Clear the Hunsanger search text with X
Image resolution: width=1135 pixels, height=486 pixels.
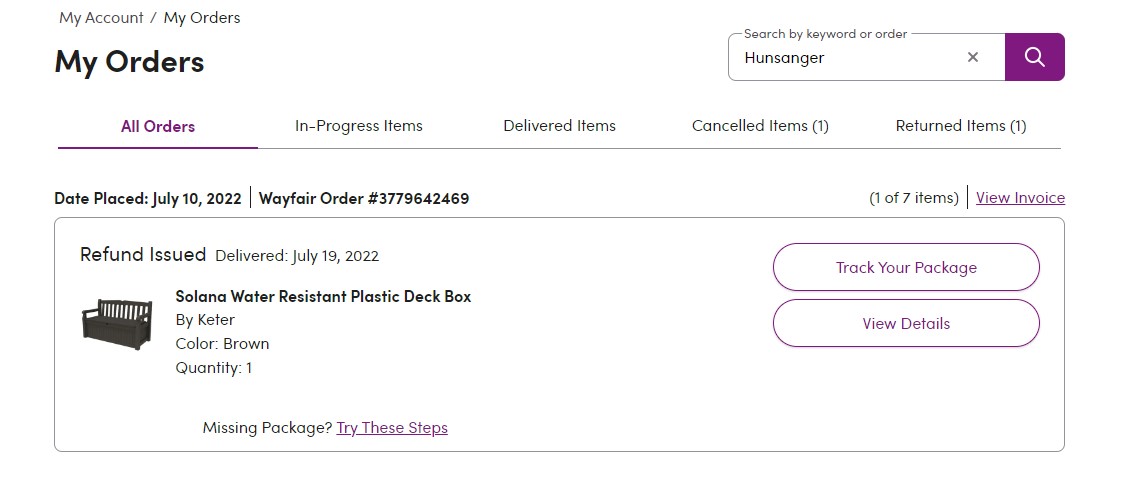(x=973, y=57)
